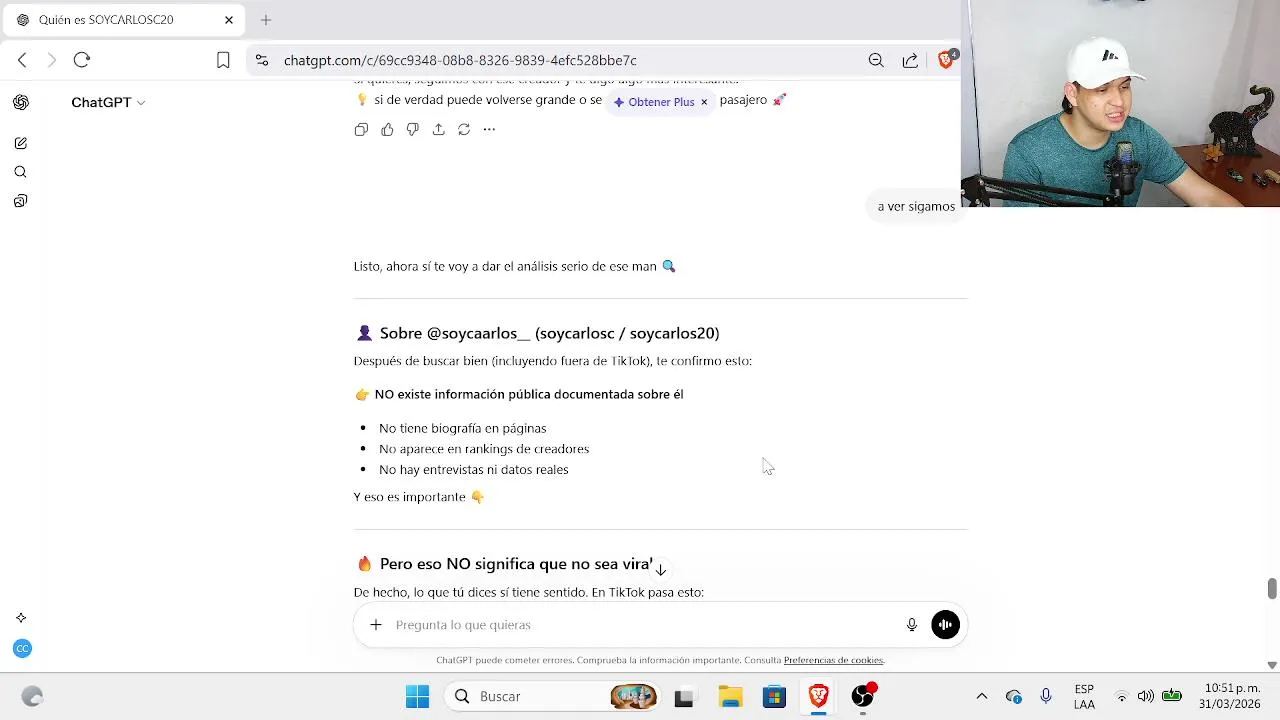1280x720 pixels.
Task: Open Brave Shields icon
Action: (x=946, y=59)
